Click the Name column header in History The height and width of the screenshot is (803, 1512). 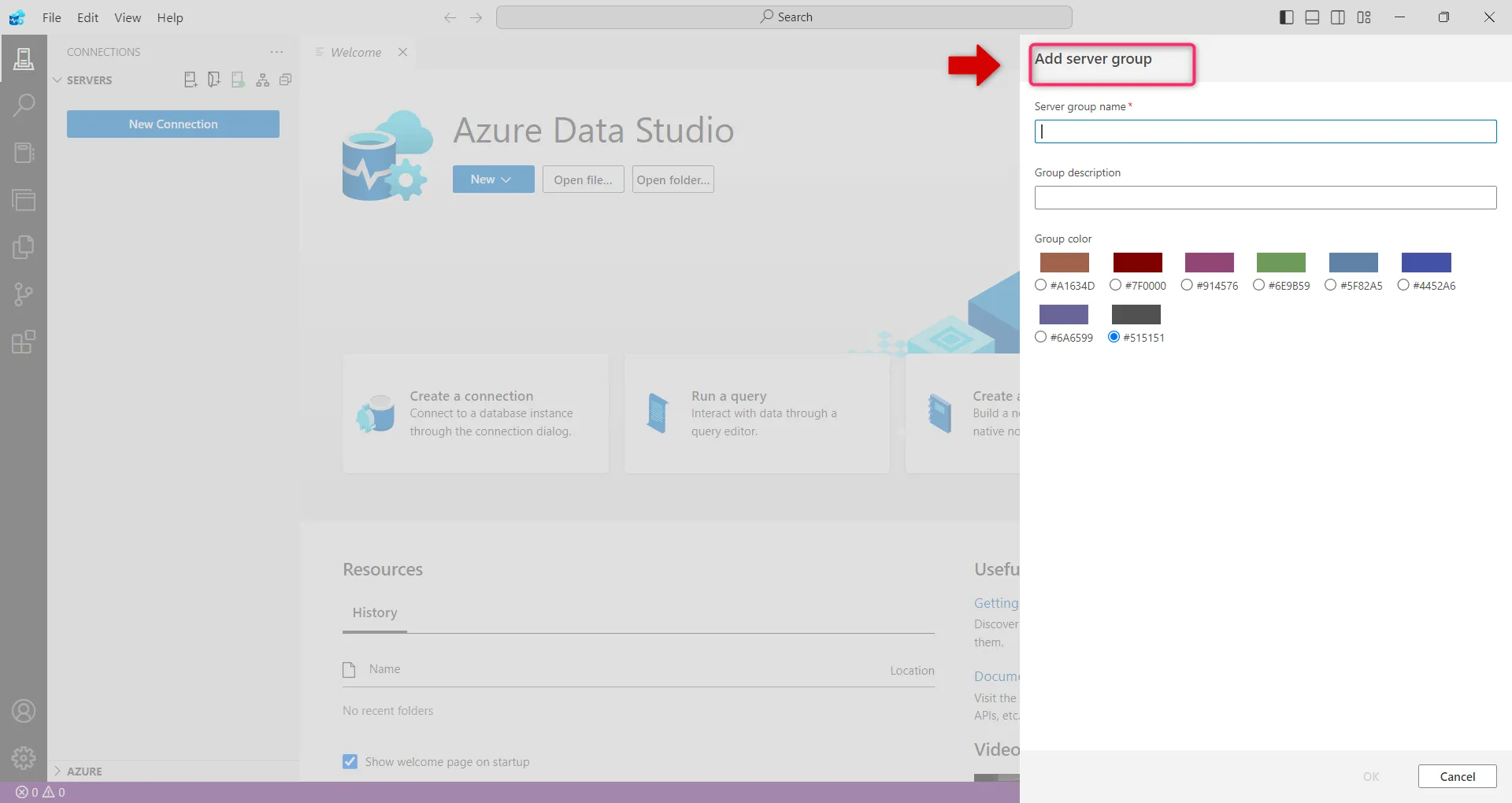coord(384,669)
